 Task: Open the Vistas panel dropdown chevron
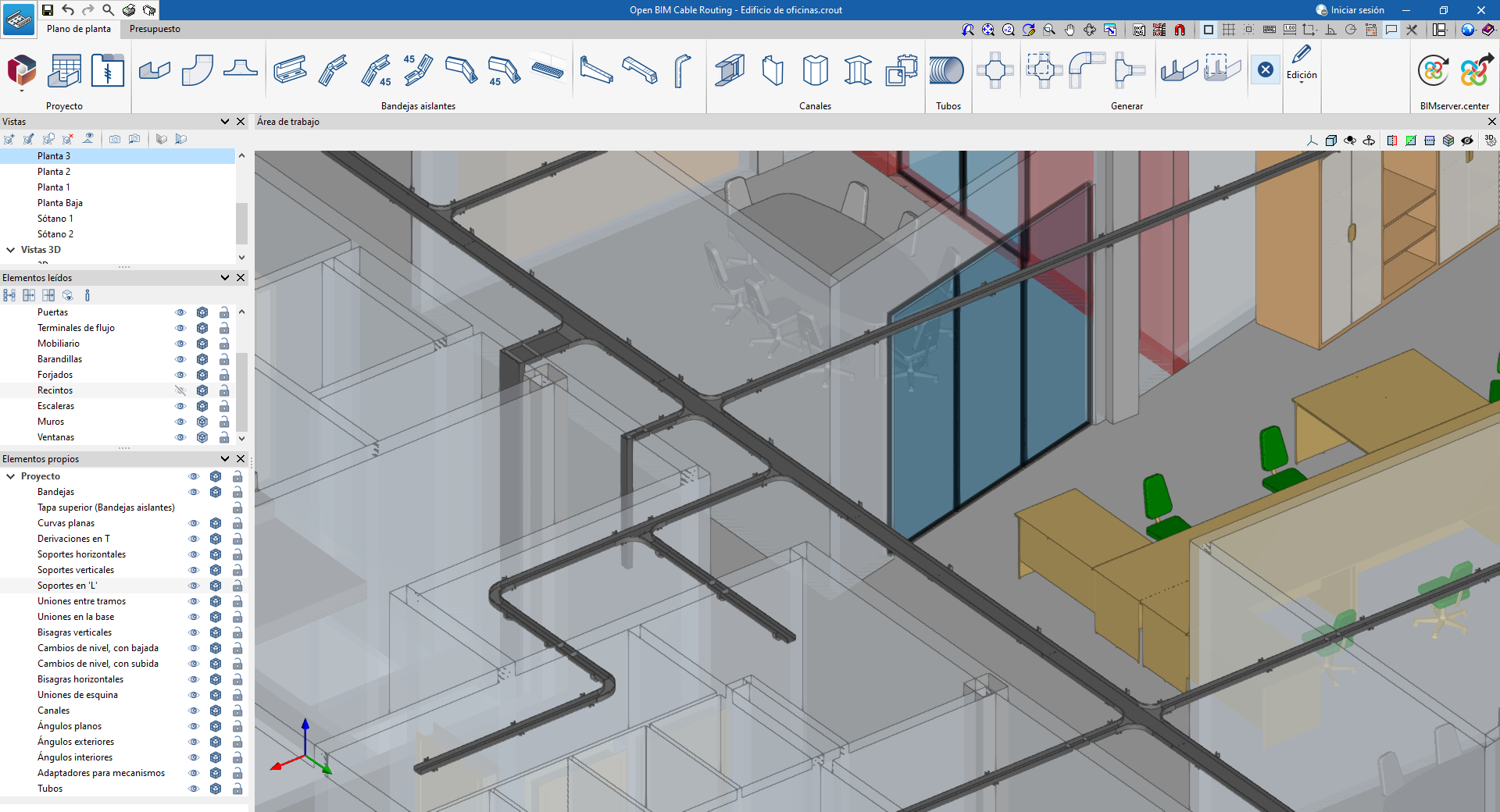(225, 122)
